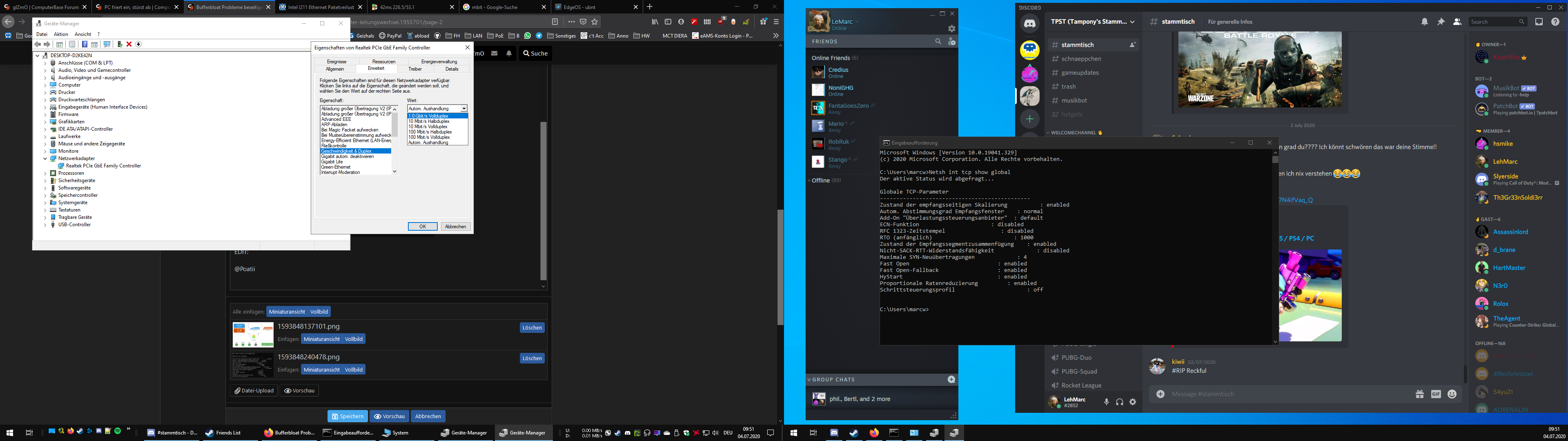Viewport: 1568px width, 441px height.
Task: Toggle Discord member list icon
Action: point(1457,22)
